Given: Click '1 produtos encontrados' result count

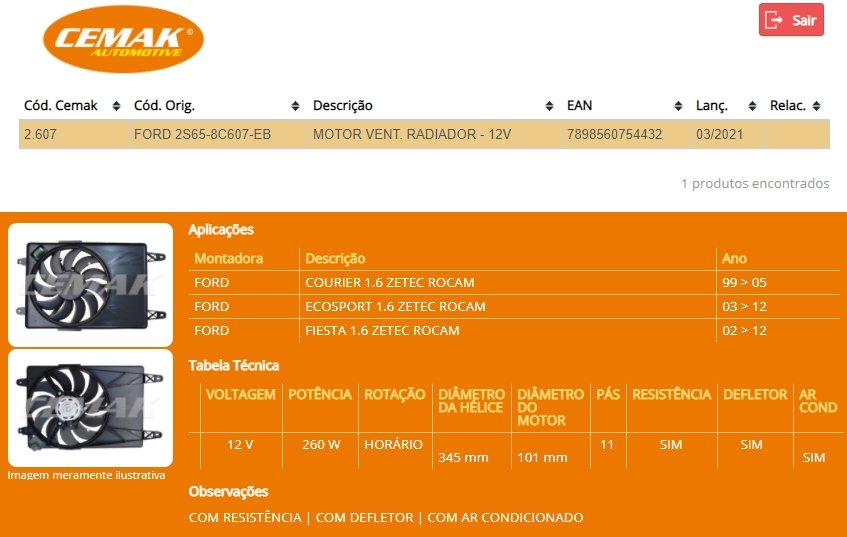Looking at the screenshot, I should click(x=755, y=183).
